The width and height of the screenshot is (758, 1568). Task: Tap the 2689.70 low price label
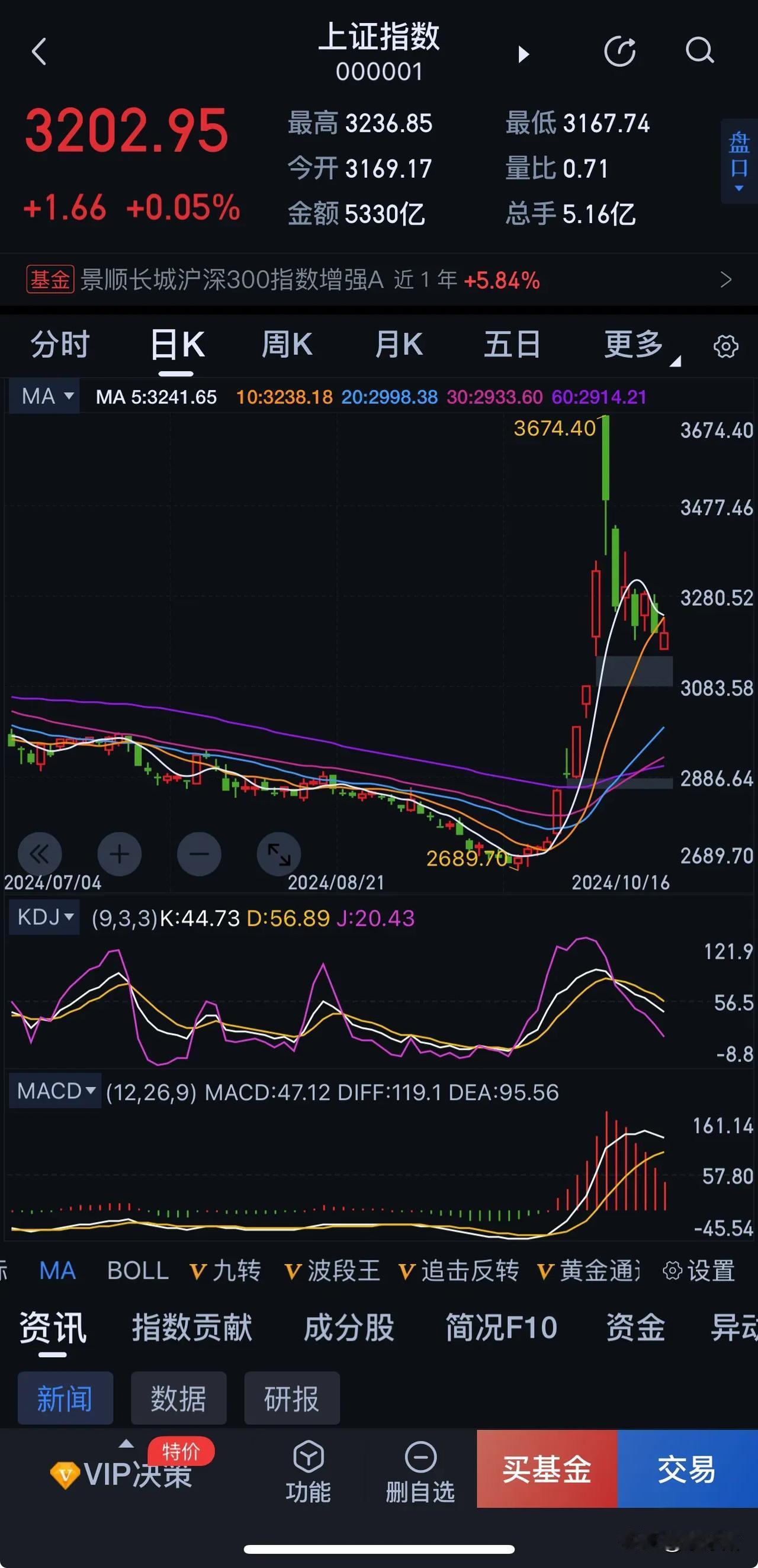467,858
